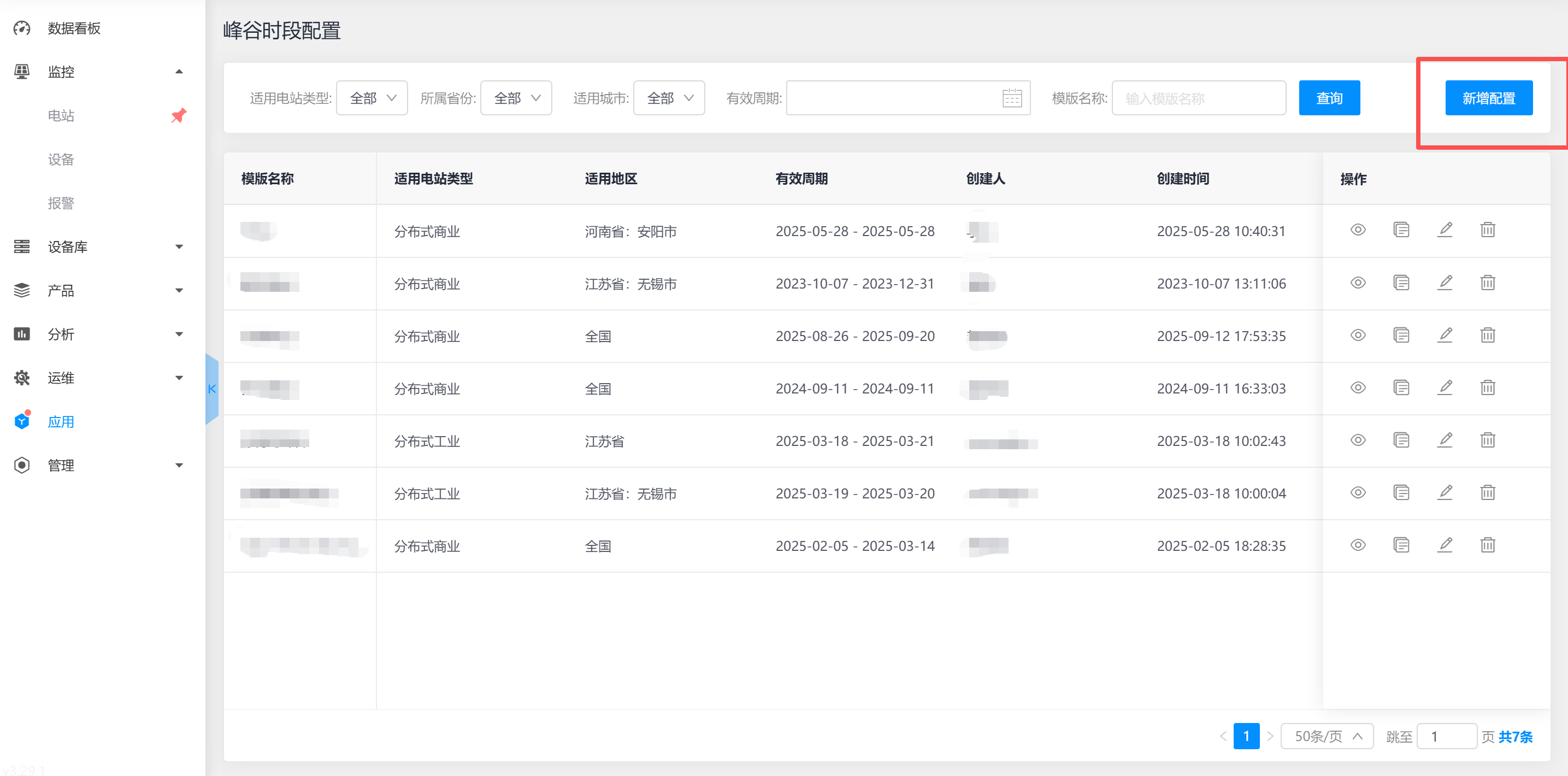Click the delete icon for the 2025-02-05 18:28:35 row
Screen dimensions: 1568x776
click(x=1487, y=545)
